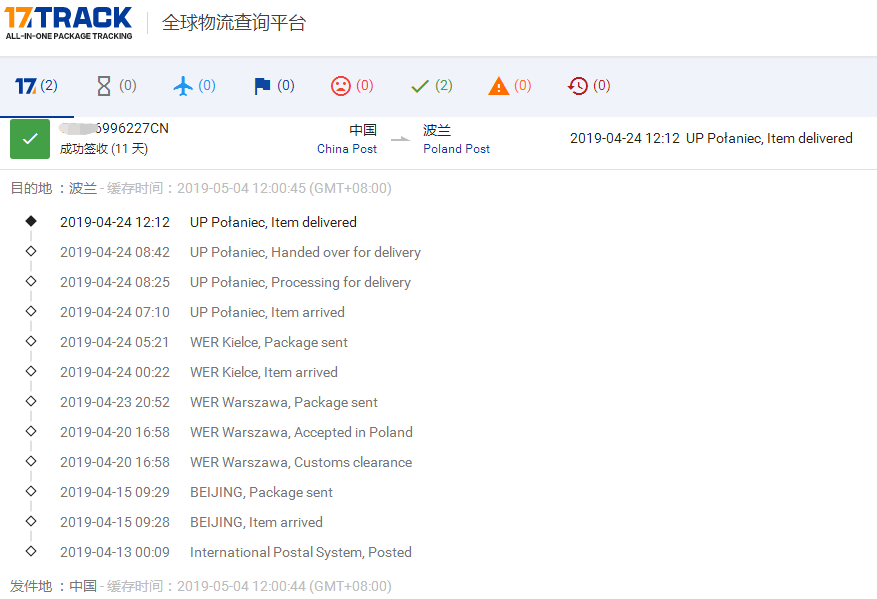
Task: Select the flag pick-up filter tab
Action: pyautogui.click(x=273, y=86)
